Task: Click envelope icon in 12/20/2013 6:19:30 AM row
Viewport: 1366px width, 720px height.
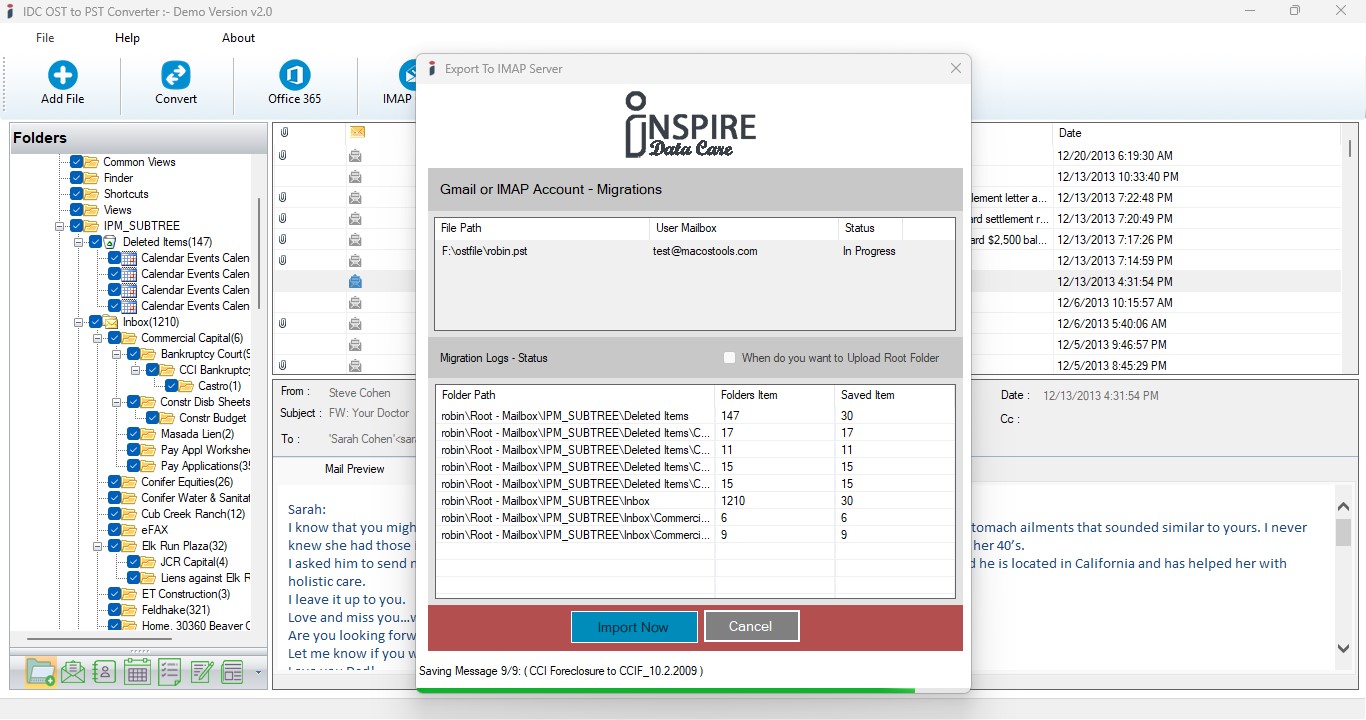Action: 355,156
